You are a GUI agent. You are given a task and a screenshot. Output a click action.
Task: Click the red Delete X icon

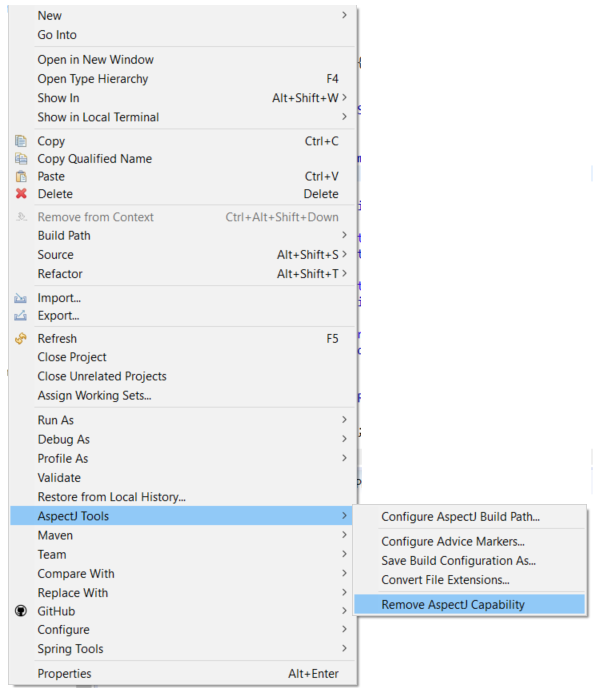point(21,193)
